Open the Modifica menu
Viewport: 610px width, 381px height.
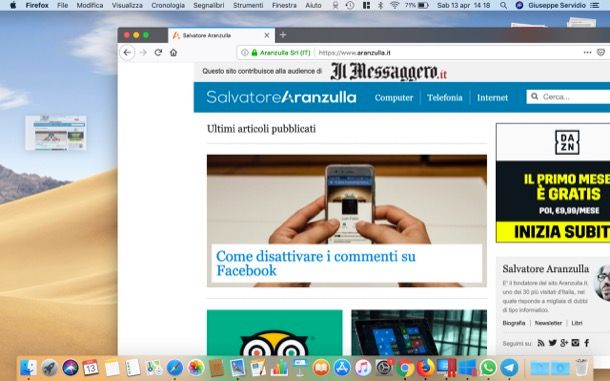pos(90,5)
